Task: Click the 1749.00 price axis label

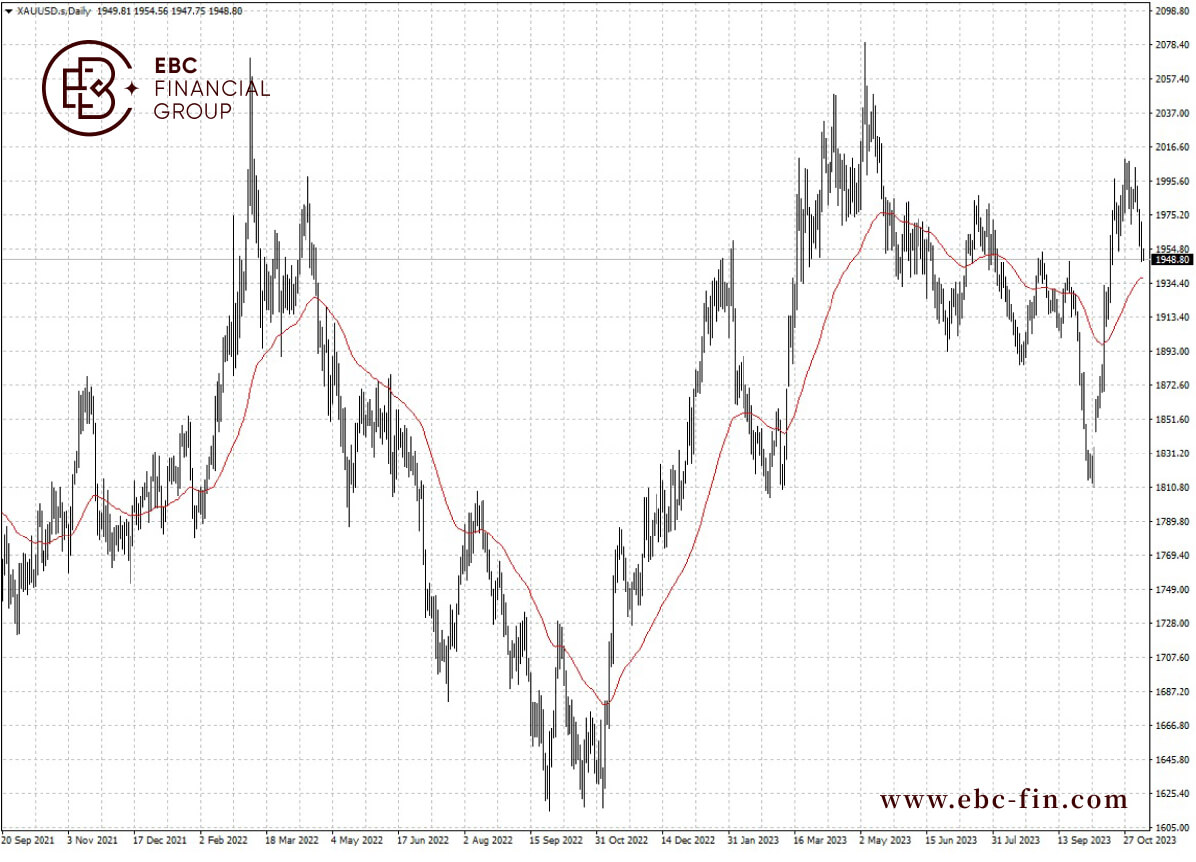Action: [x=1172, y=590]
